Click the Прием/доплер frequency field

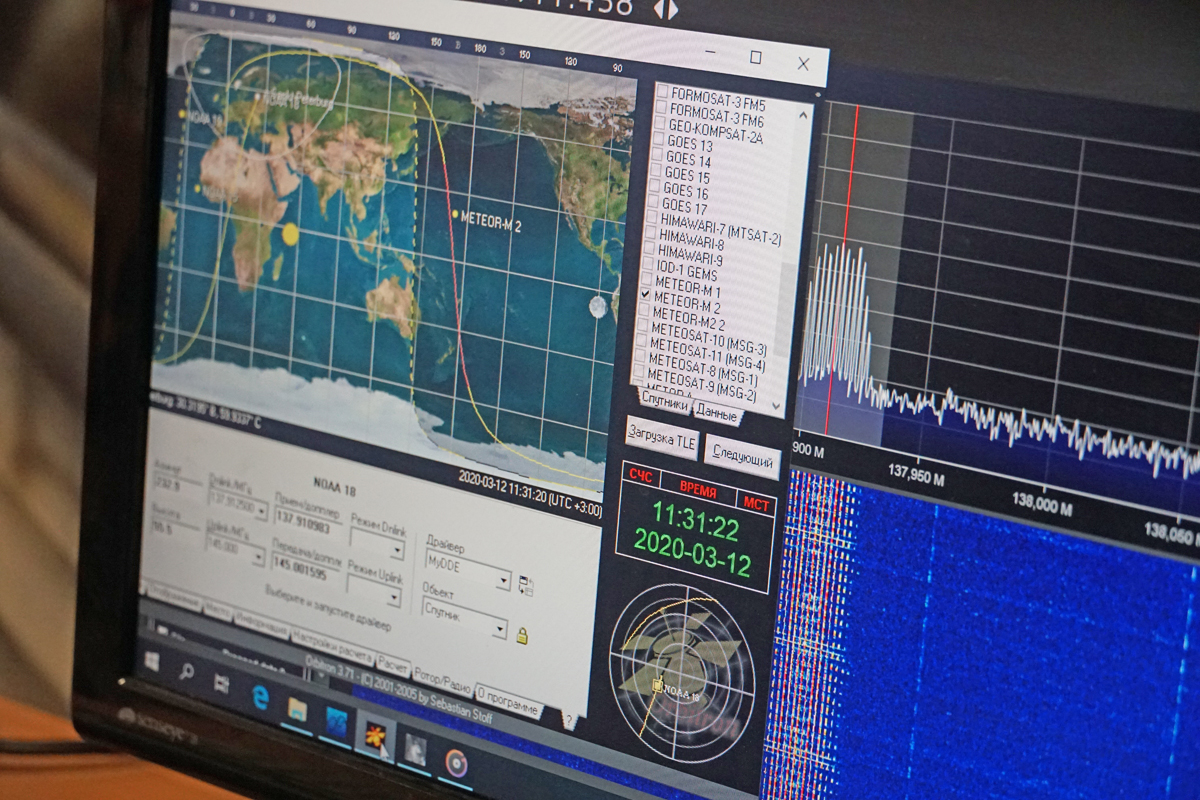click(x=309, y=520)
